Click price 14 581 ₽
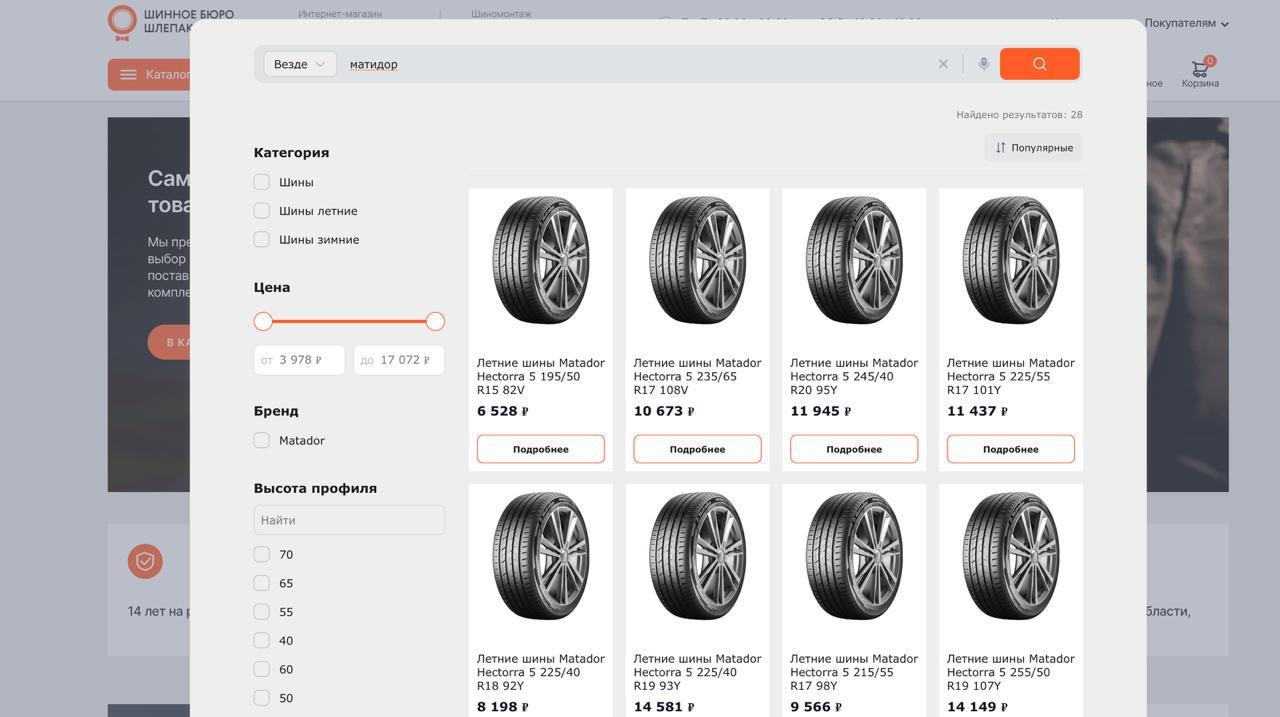Screen dimensions: 1280x717 pos(664,707)
